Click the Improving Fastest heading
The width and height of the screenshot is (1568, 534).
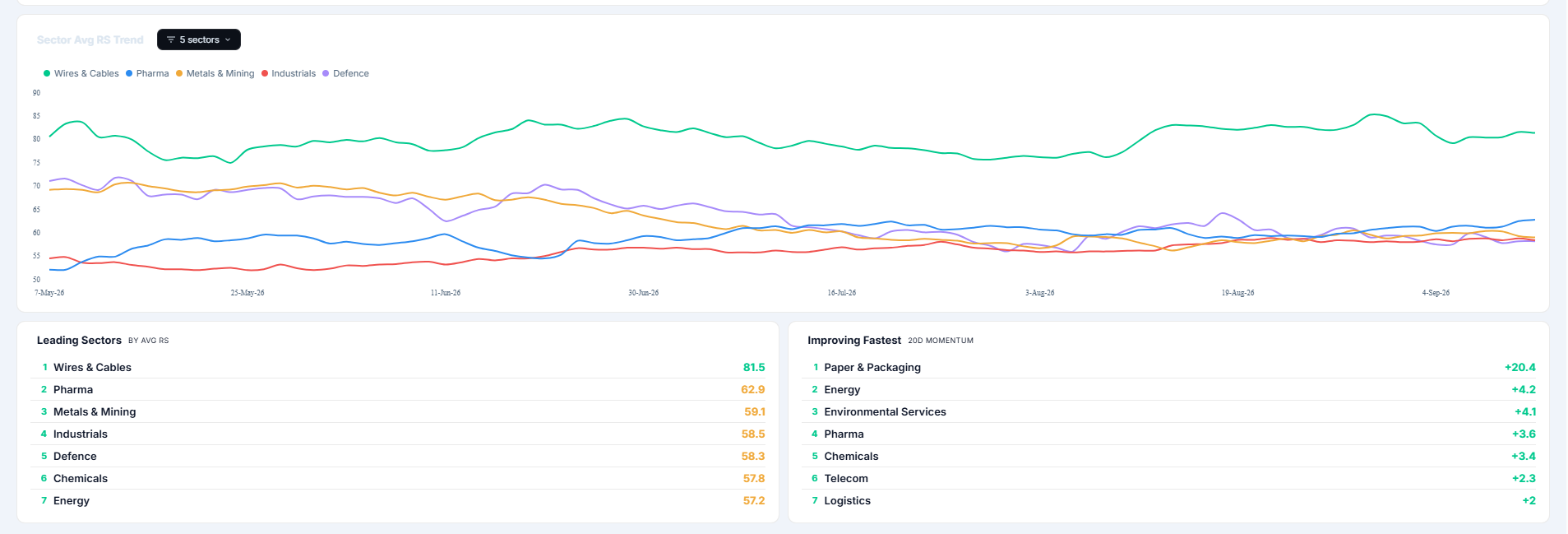click(x=854, y=340)
